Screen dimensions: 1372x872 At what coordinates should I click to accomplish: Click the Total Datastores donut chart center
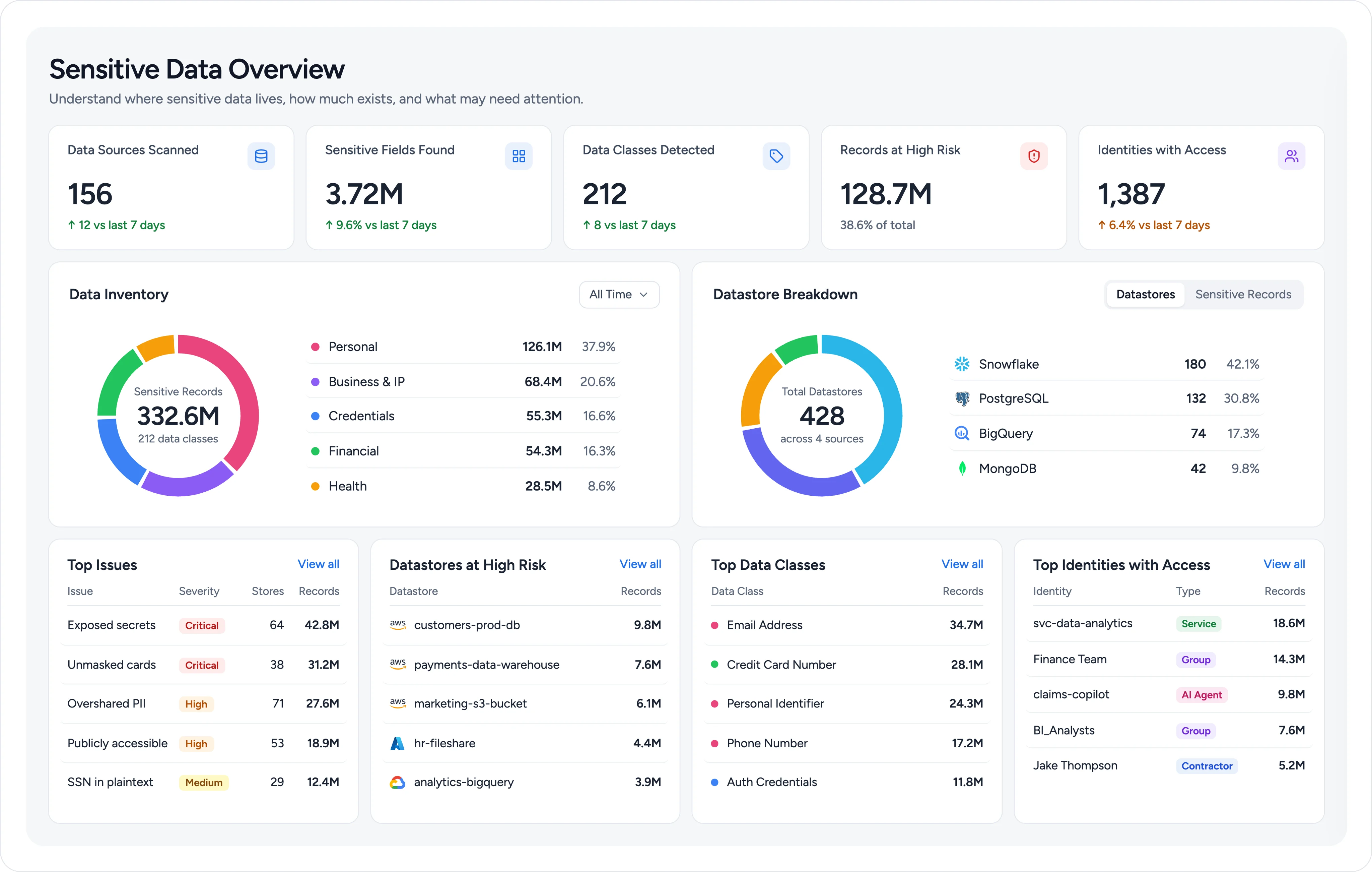point(822,416)
